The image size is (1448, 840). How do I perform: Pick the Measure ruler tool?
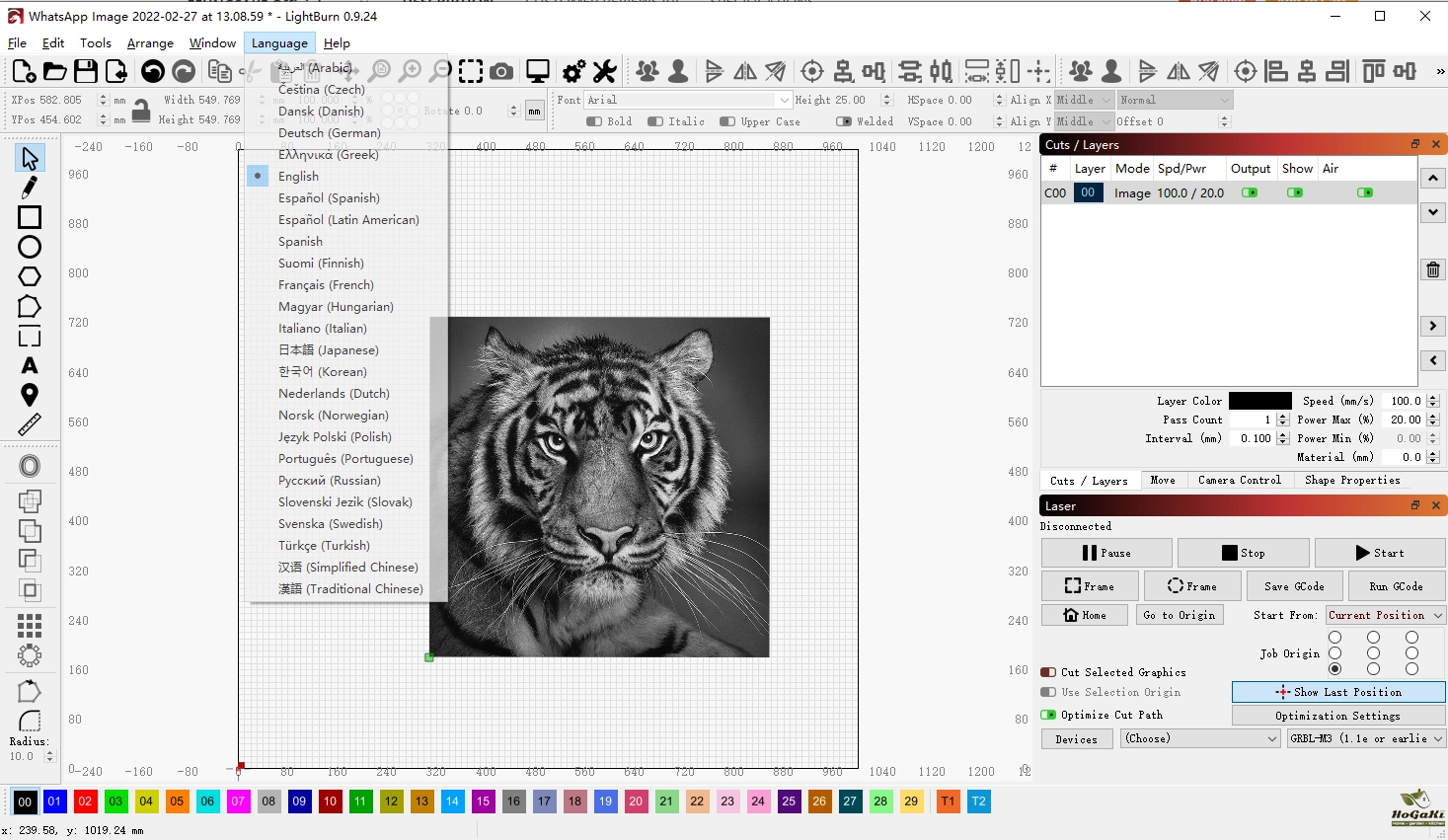coord(30,424)
